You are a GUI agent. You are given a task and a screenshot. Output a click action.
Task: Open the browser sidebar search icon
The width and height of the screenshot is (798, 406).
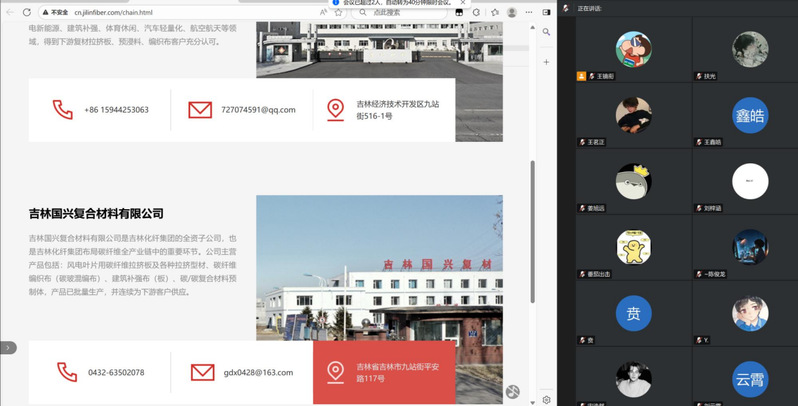pos(546,32)
